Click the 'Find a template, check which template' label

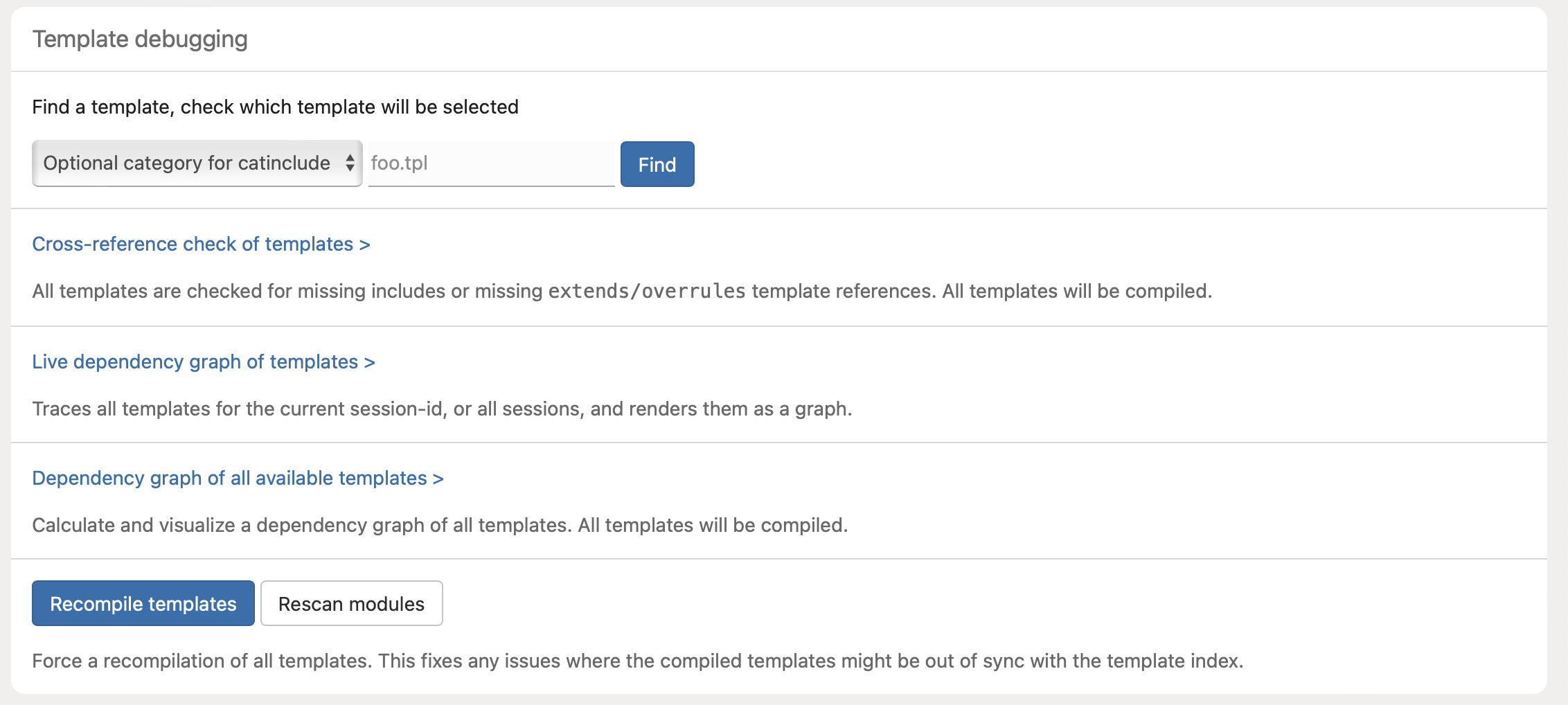[275, 107]
